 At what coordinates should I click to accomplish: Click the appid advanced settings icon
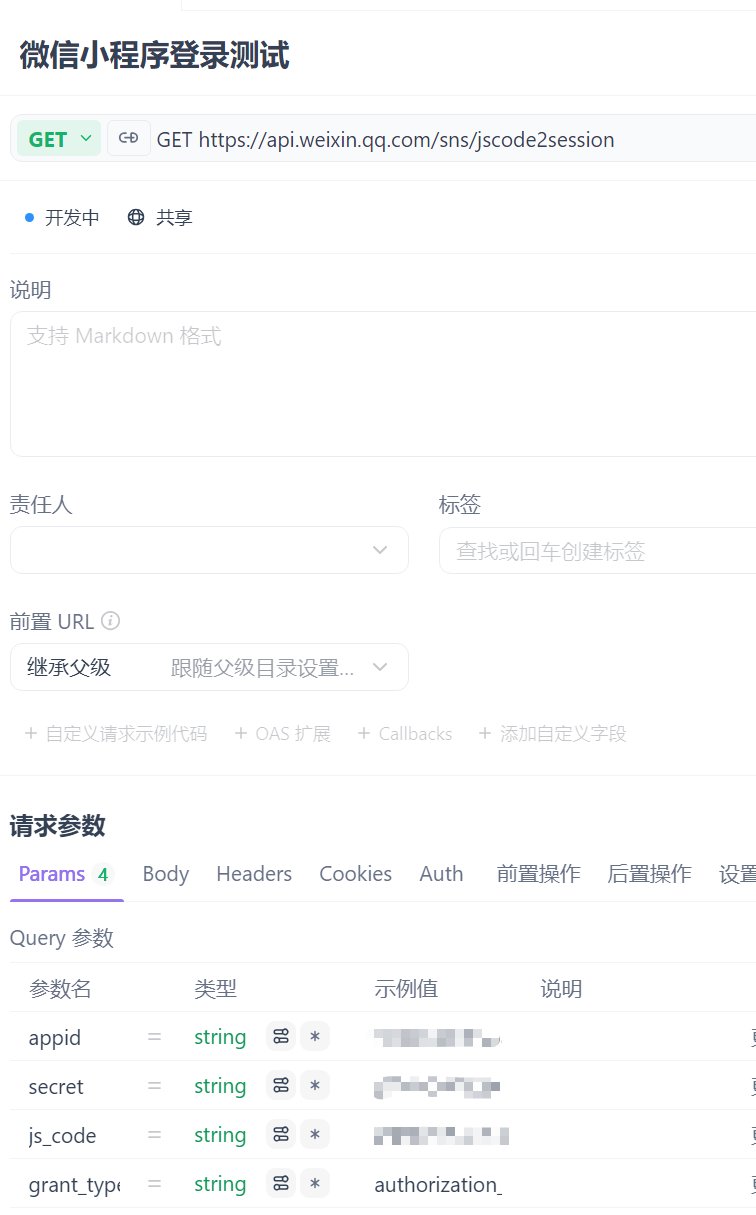[281, 1037]
